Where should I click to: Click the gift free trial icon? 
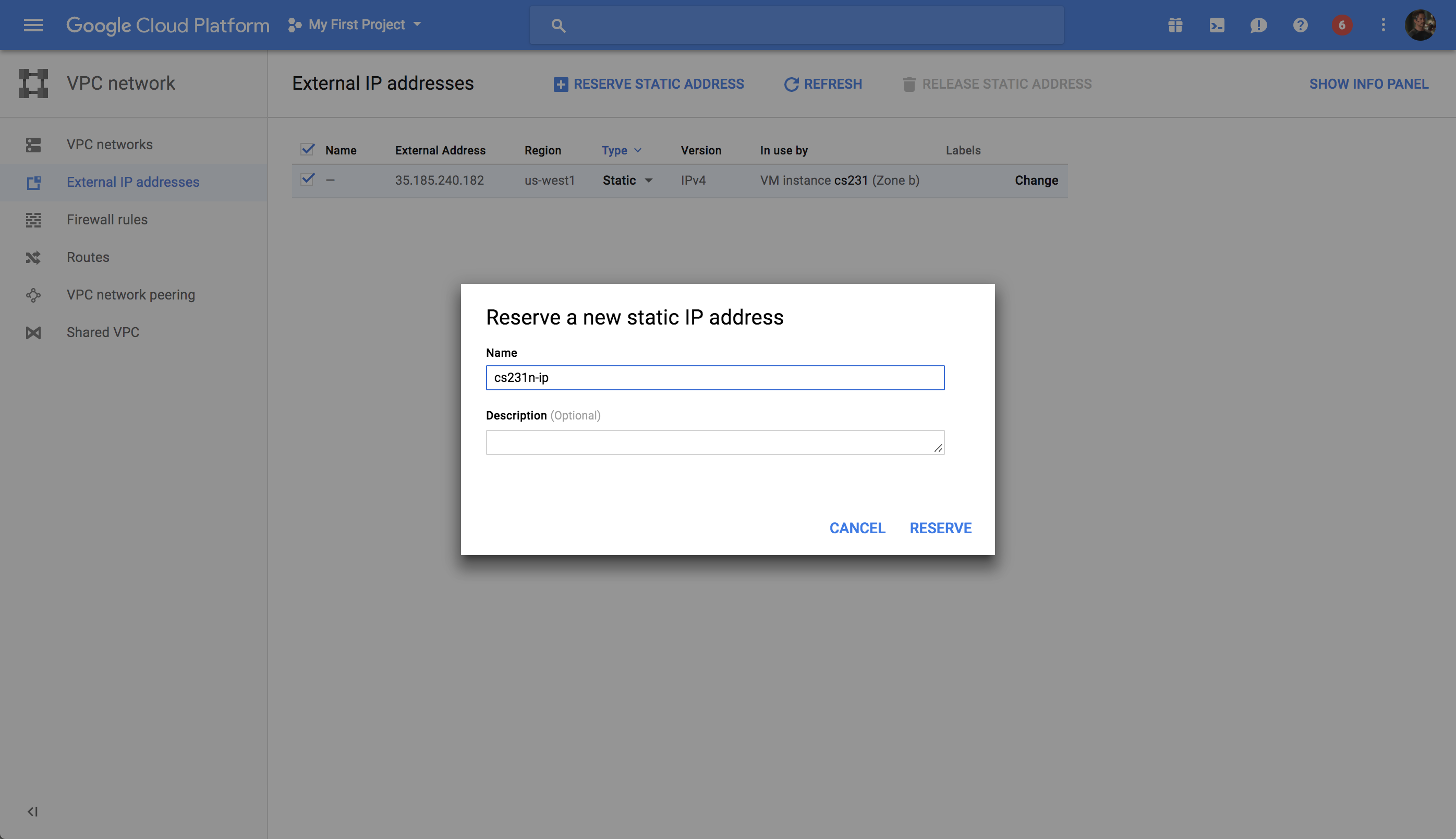point(1175,25)
